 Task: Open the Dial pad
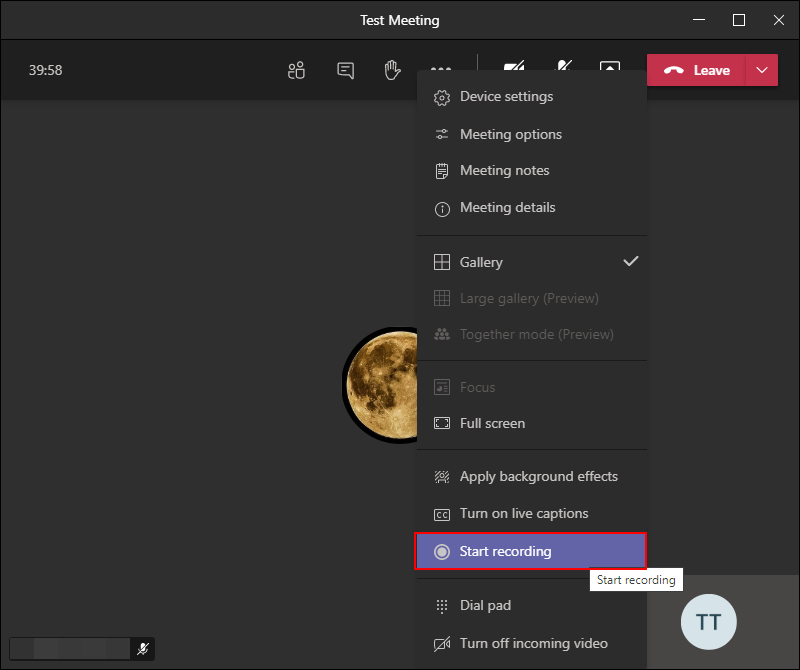(532, 606)
